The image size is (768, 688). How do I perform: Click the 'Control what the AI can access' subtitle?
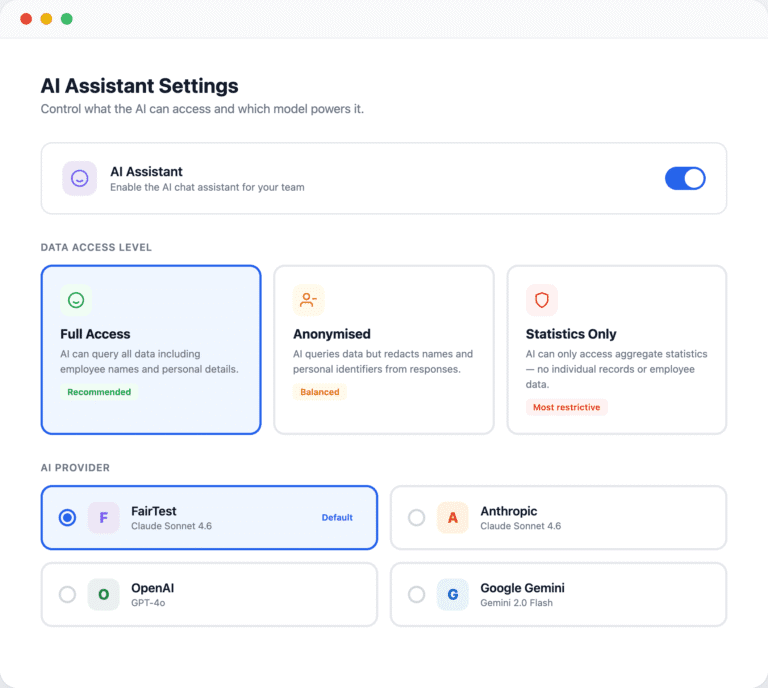click(202, 109)
